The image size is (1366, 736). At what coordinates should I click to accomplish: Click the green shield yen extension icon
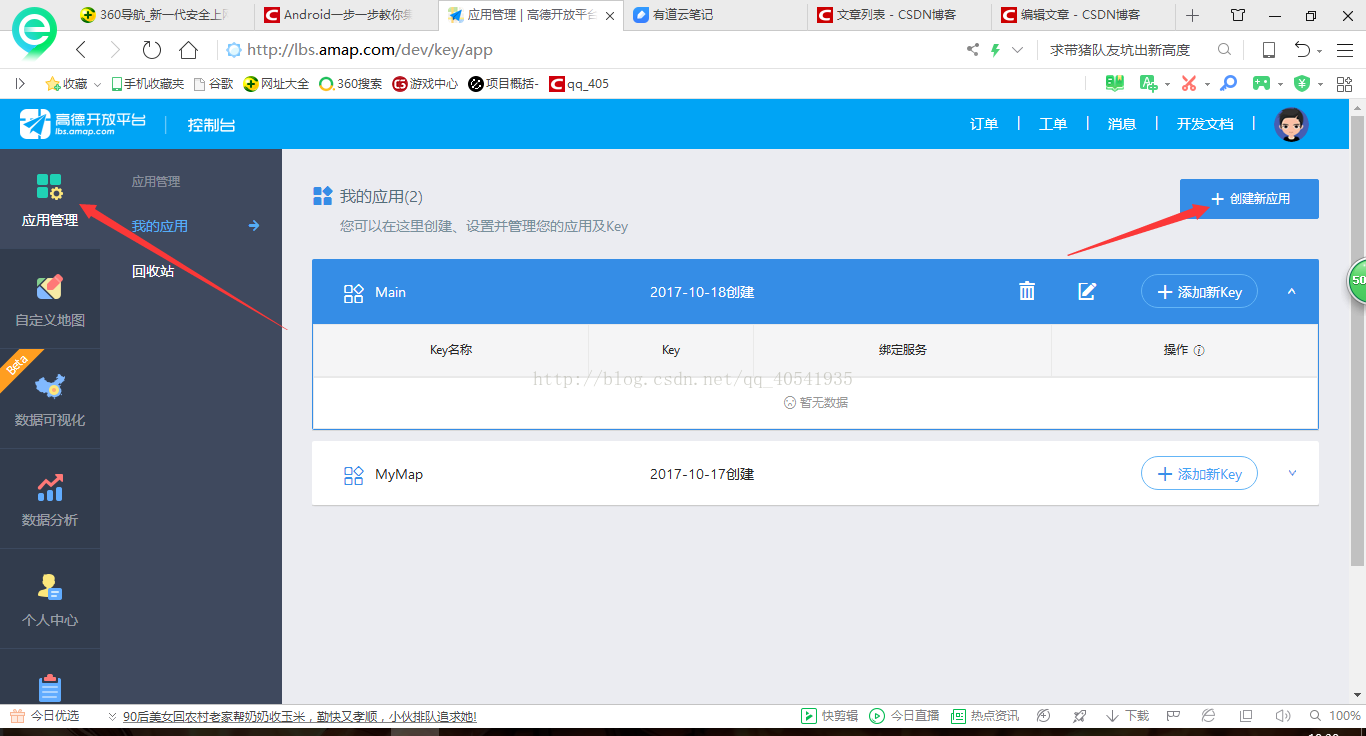pos(1301,83)
